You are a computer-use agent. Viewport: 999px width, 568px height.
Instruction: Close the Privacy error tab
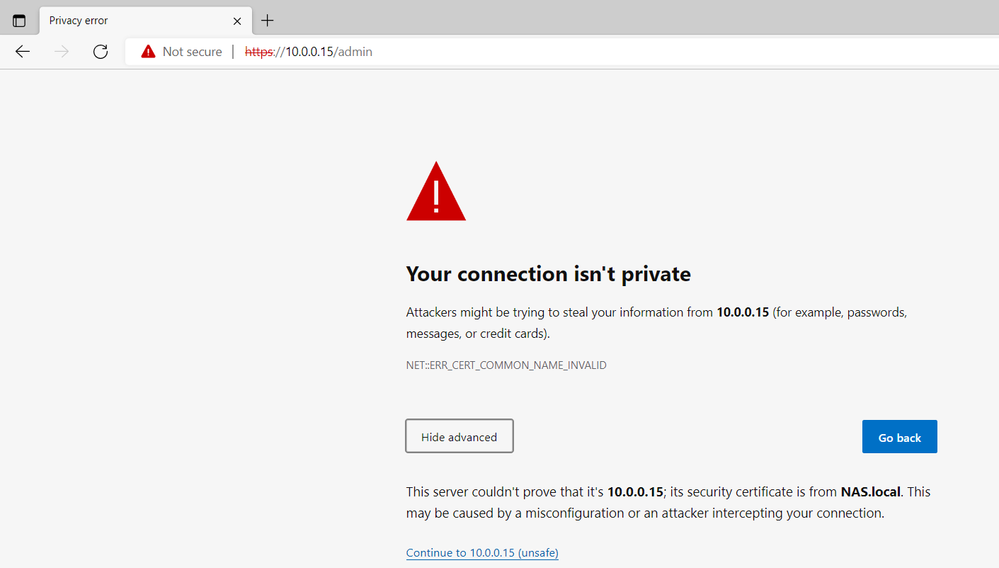click(x=237, y=21)
